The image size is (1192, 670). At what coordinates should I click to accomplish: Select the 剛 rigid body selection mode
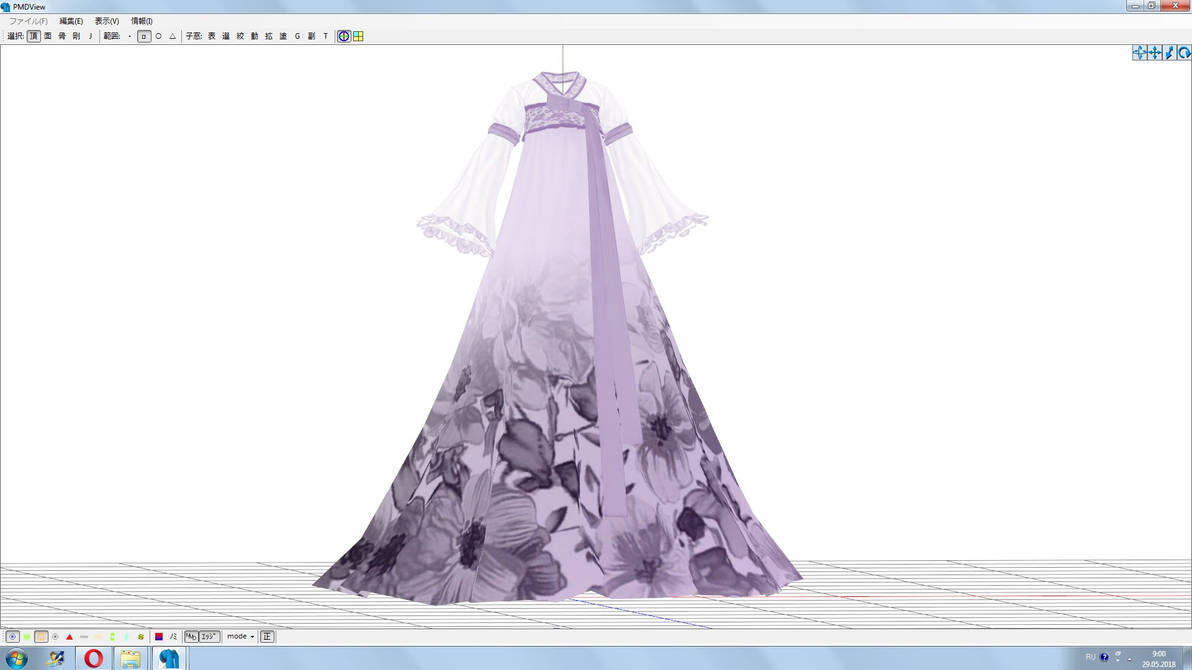click(x=75, y=36)
